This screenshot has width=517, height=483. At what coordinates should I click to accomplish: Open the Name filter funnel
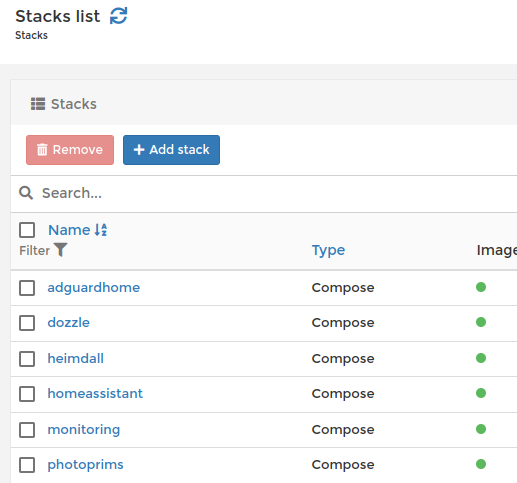61,249
